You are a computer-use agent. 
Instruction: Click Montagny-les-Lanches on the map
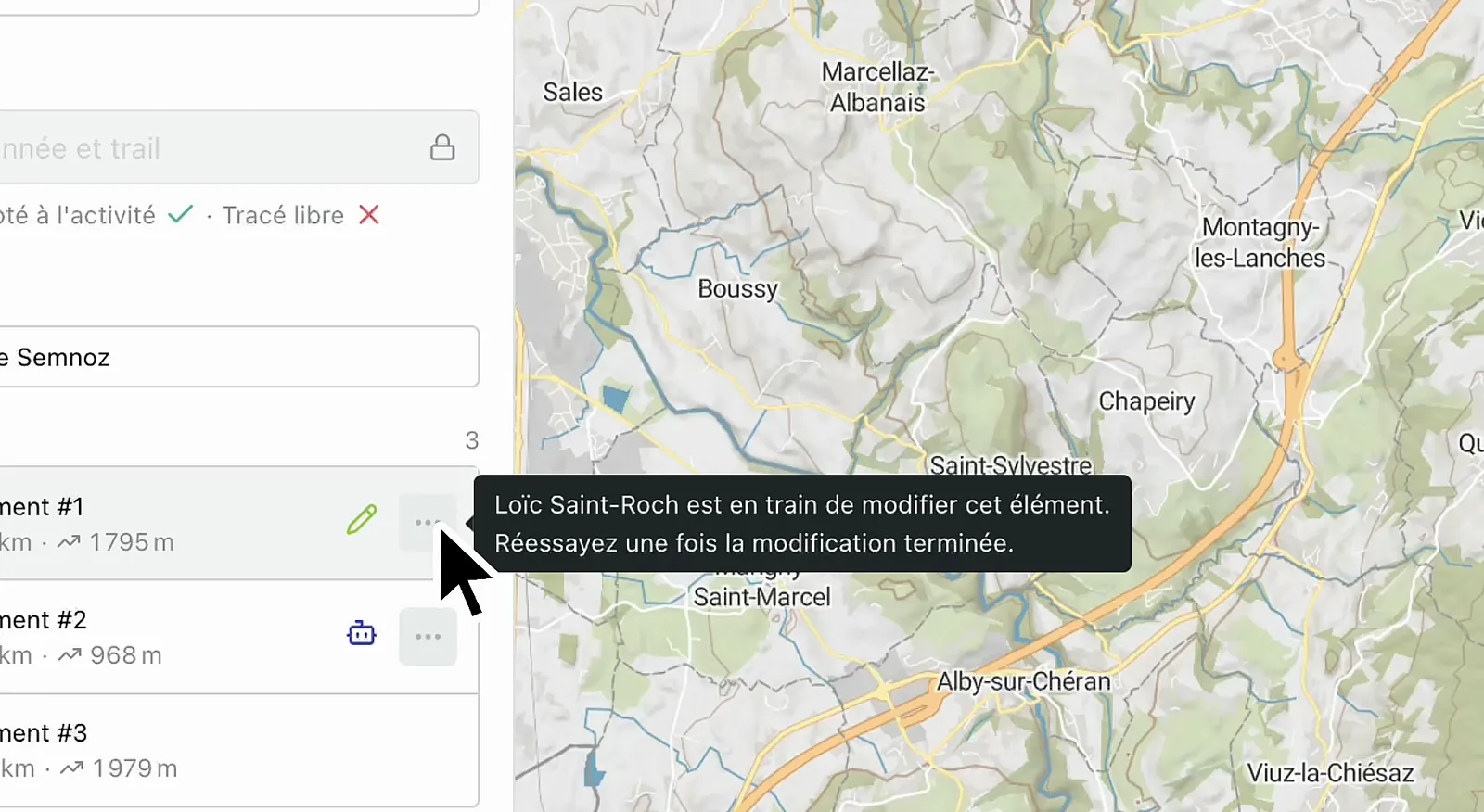coord(1260,242)
